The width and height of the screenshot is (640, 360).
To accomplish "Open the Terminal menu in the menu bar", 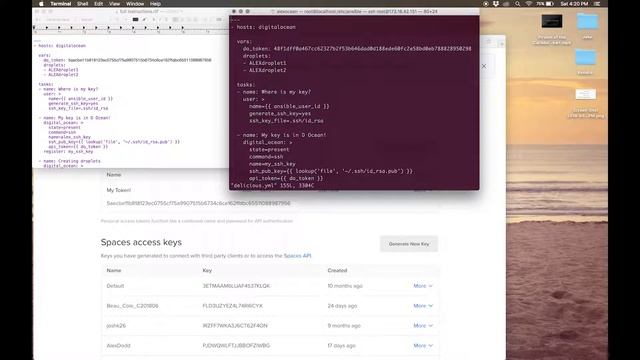I will 60,4.
